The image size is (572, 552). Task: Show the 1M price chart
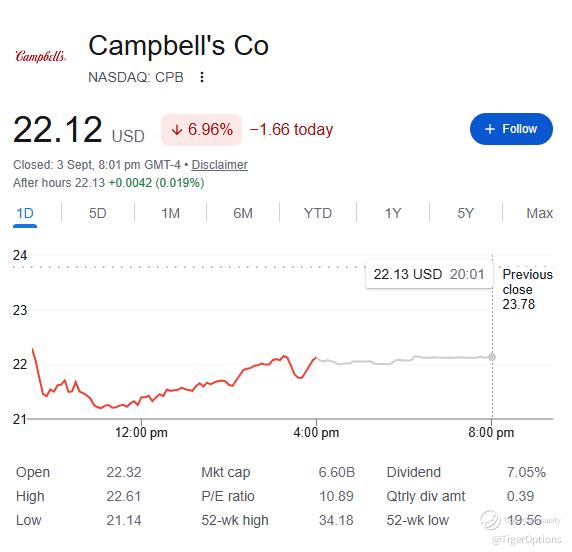(170, 213)
